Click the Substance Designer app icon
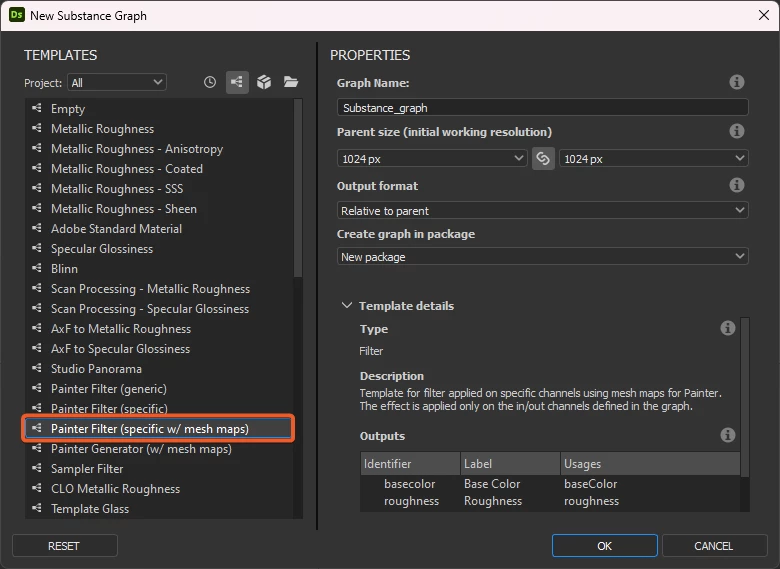This screenshot has height=569, width=780. click(x=16, y=15)
